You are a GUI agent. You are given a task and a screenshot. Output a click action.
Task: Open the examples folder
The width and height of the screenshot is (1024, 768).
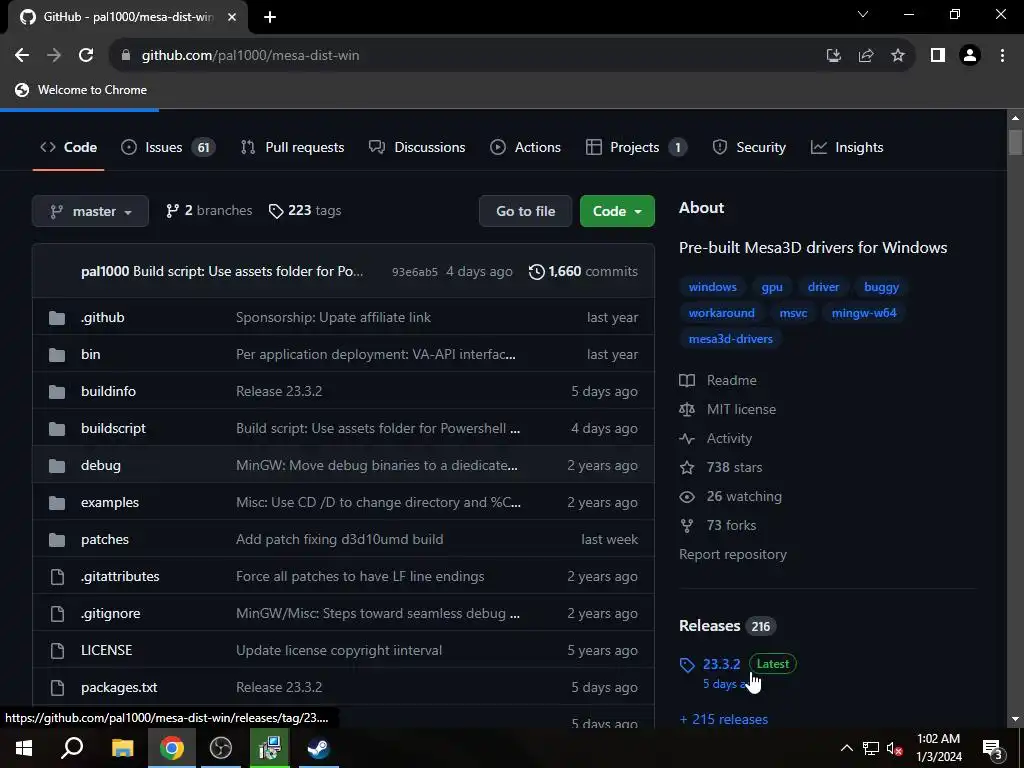point(110,502)
